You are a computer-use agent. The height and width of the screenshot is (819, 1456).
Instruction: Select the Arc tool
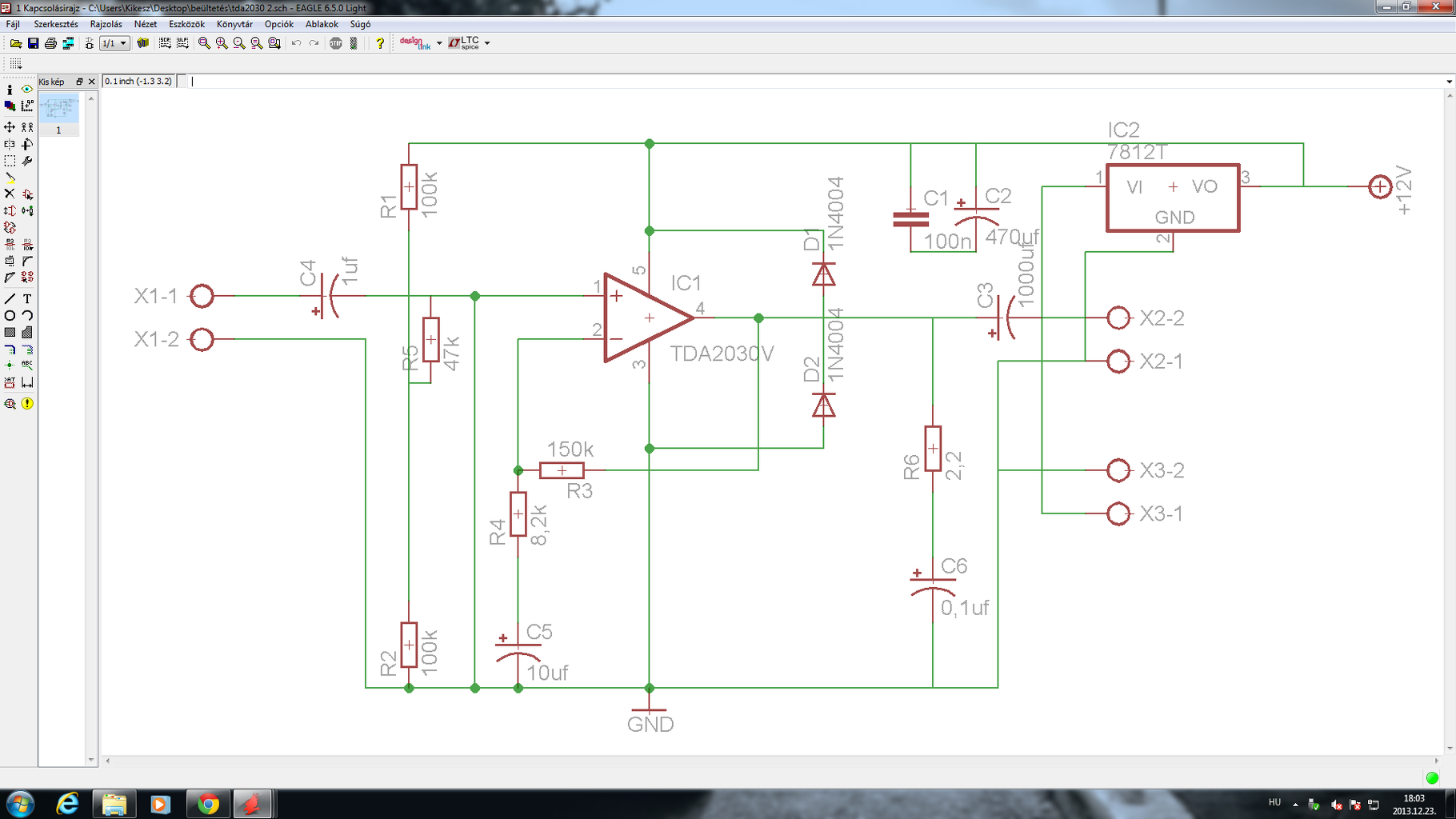point(27,316)
